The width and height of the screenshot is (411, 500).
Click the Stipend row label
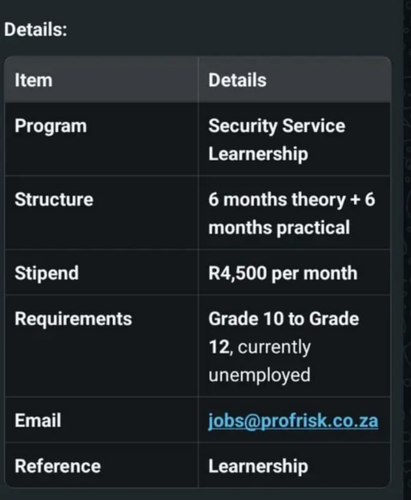click(x=47, y=273)
